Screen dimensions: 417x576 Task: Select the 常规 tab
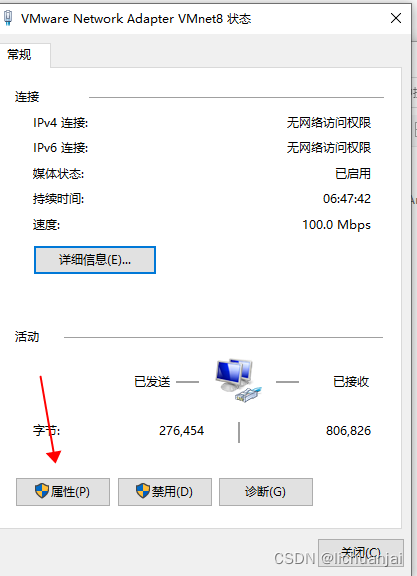[19, 55]
